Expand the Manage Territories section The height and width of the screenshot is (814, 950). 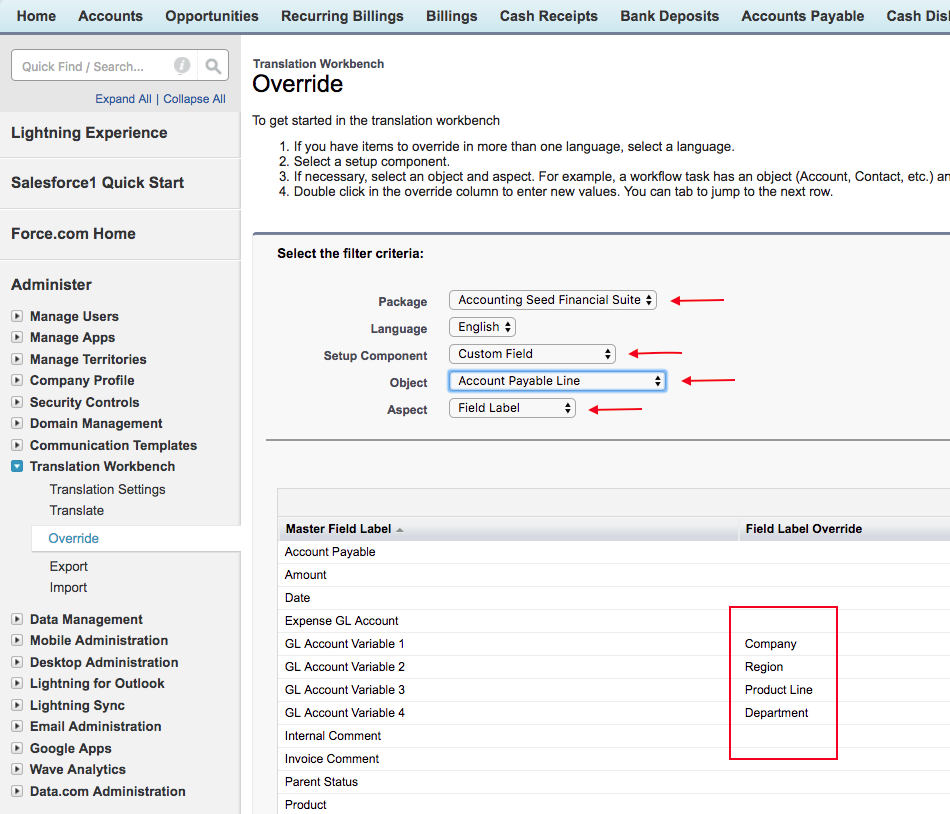(17, 359)
